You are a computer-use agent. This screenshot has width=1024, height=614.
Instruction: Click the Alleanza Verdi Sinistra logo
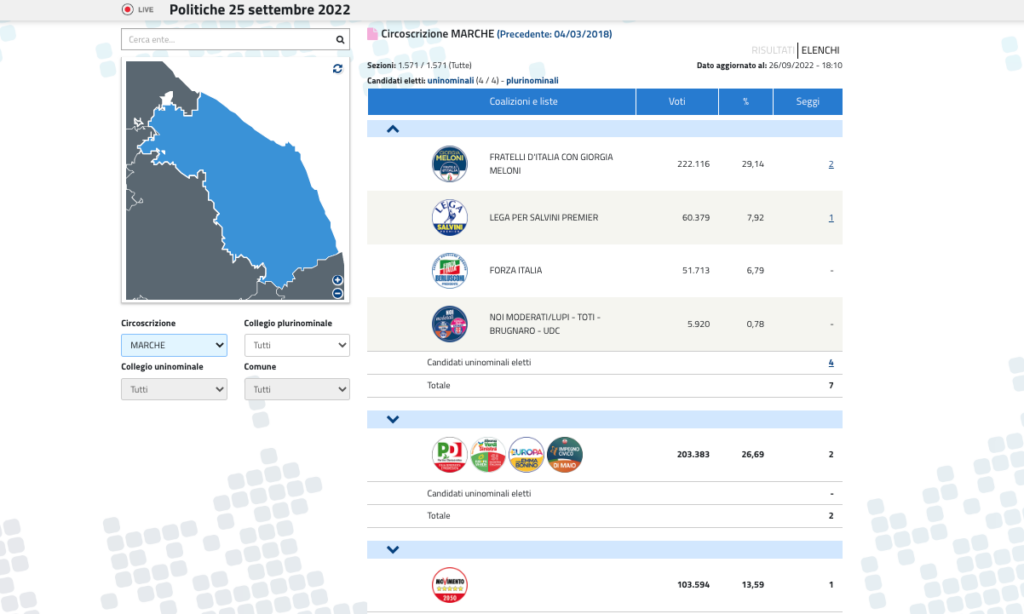point(488,455)
